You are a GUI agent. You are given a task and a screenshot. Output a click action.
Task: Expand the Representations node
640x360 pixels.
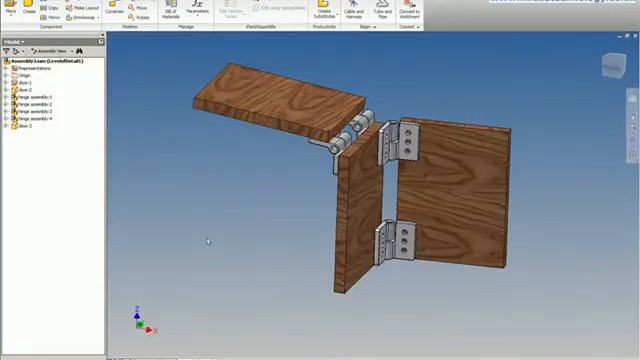(x=6, y=68)
